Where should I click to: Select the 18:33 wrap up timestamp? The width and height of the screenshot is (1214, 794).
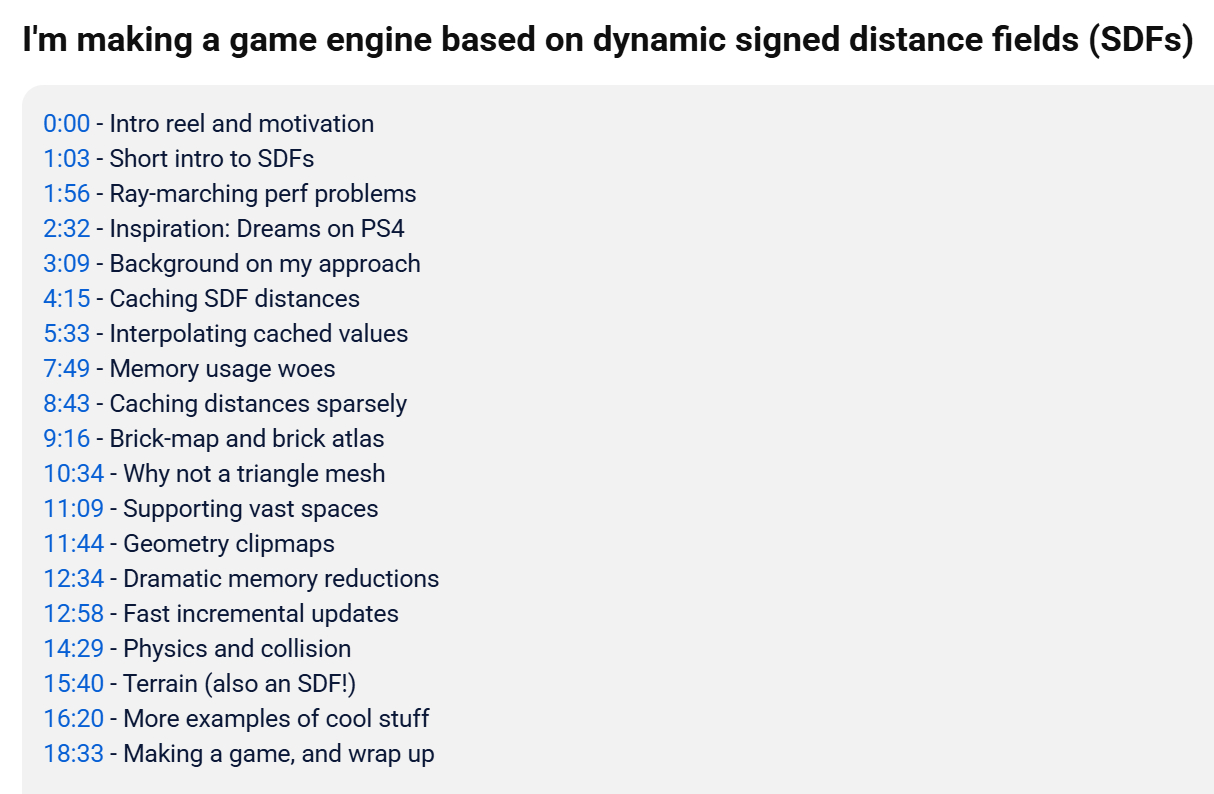pyautogui.click(x=73, y=754)
